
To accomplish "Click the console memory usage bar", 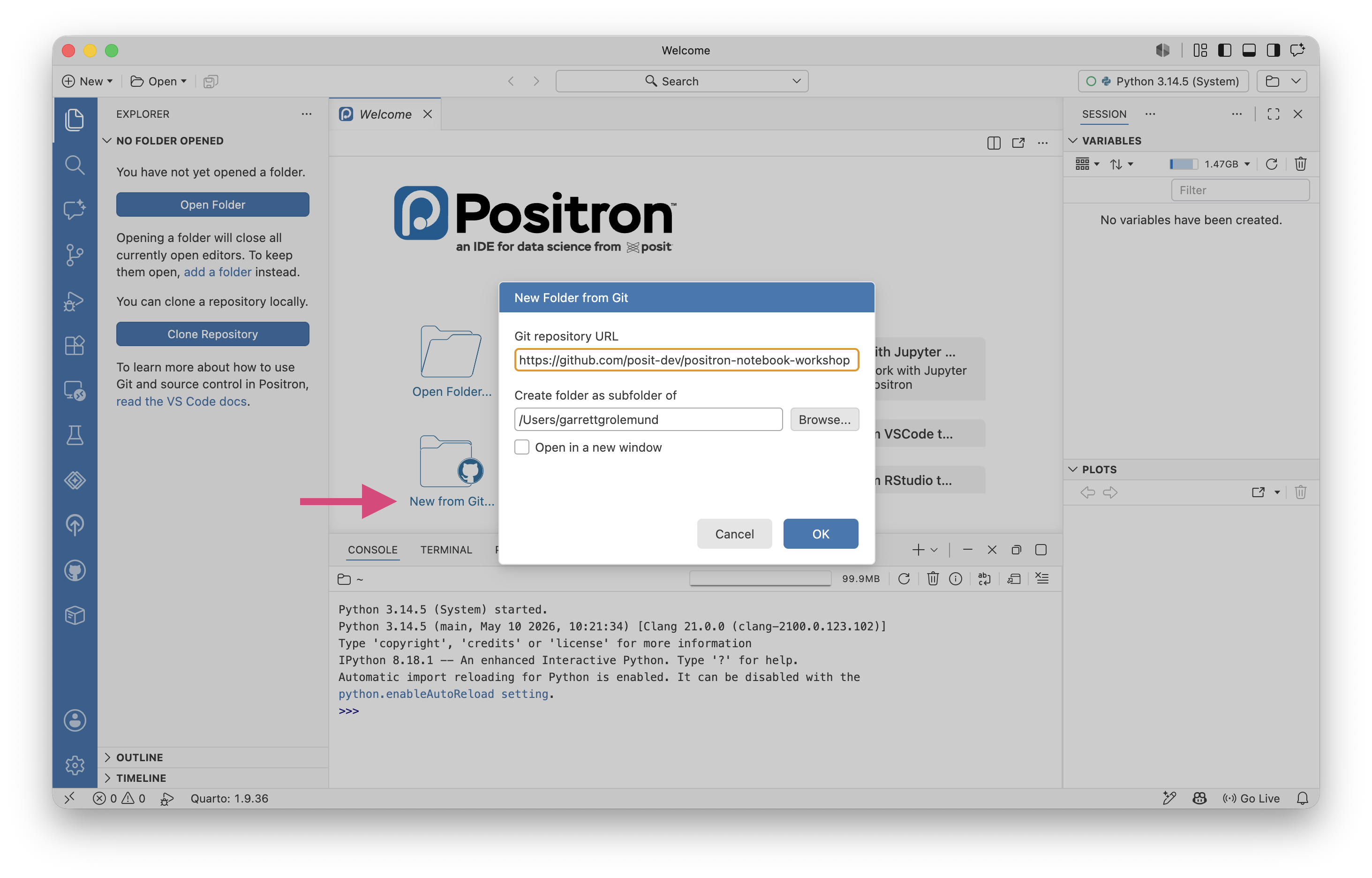I will pos(760,579).
